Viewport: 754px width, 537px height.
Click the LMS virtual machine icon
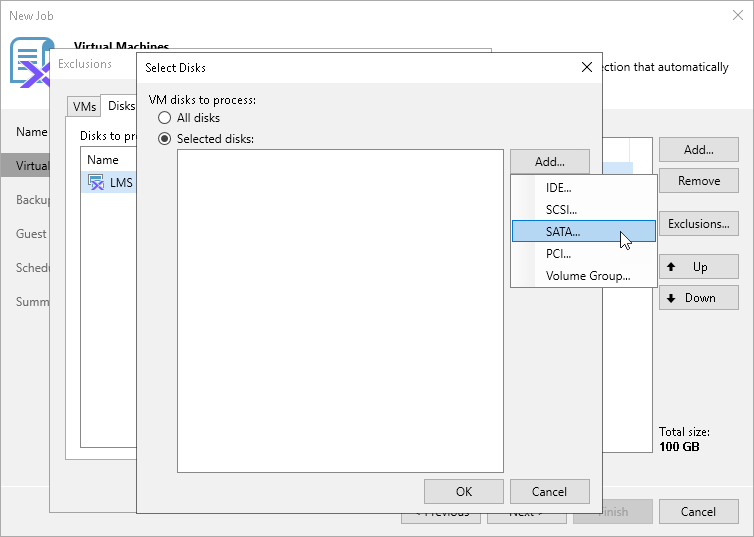[96, 182]
